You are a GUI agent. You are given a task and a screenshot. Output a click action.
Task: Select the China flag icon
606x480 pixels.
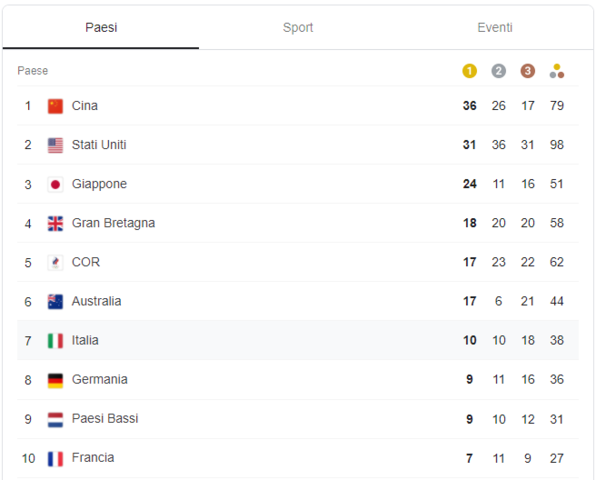55,106
